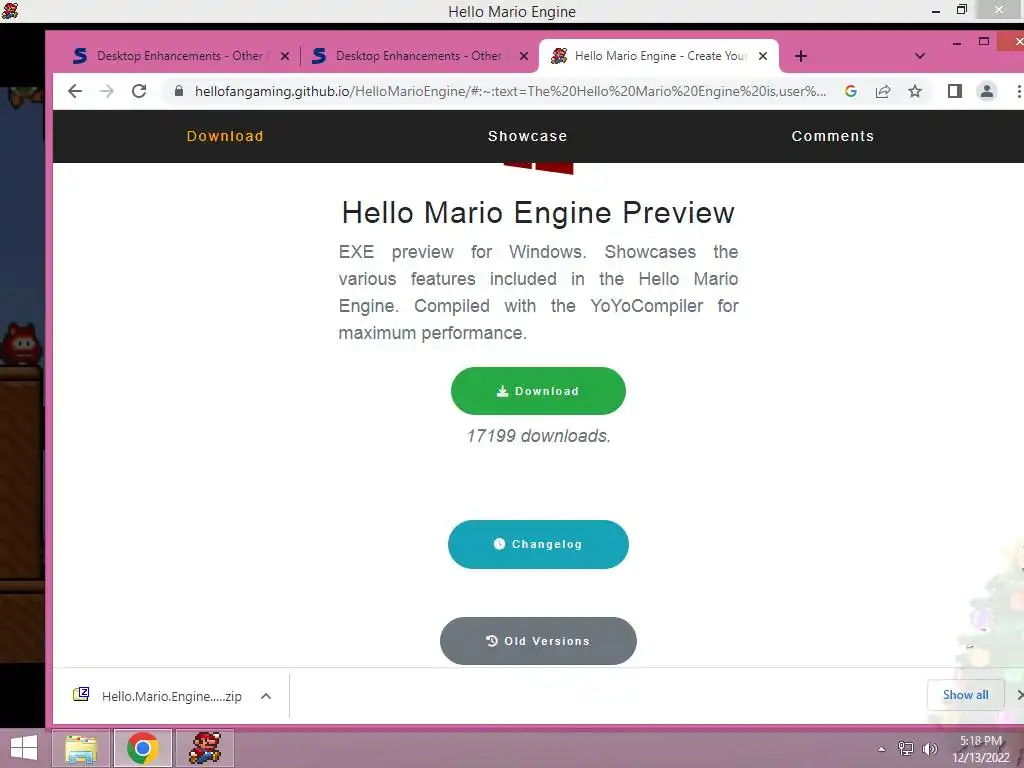Open the Changelog button
The width and height of the screenshot is (1024, 768).
(538, 544)
